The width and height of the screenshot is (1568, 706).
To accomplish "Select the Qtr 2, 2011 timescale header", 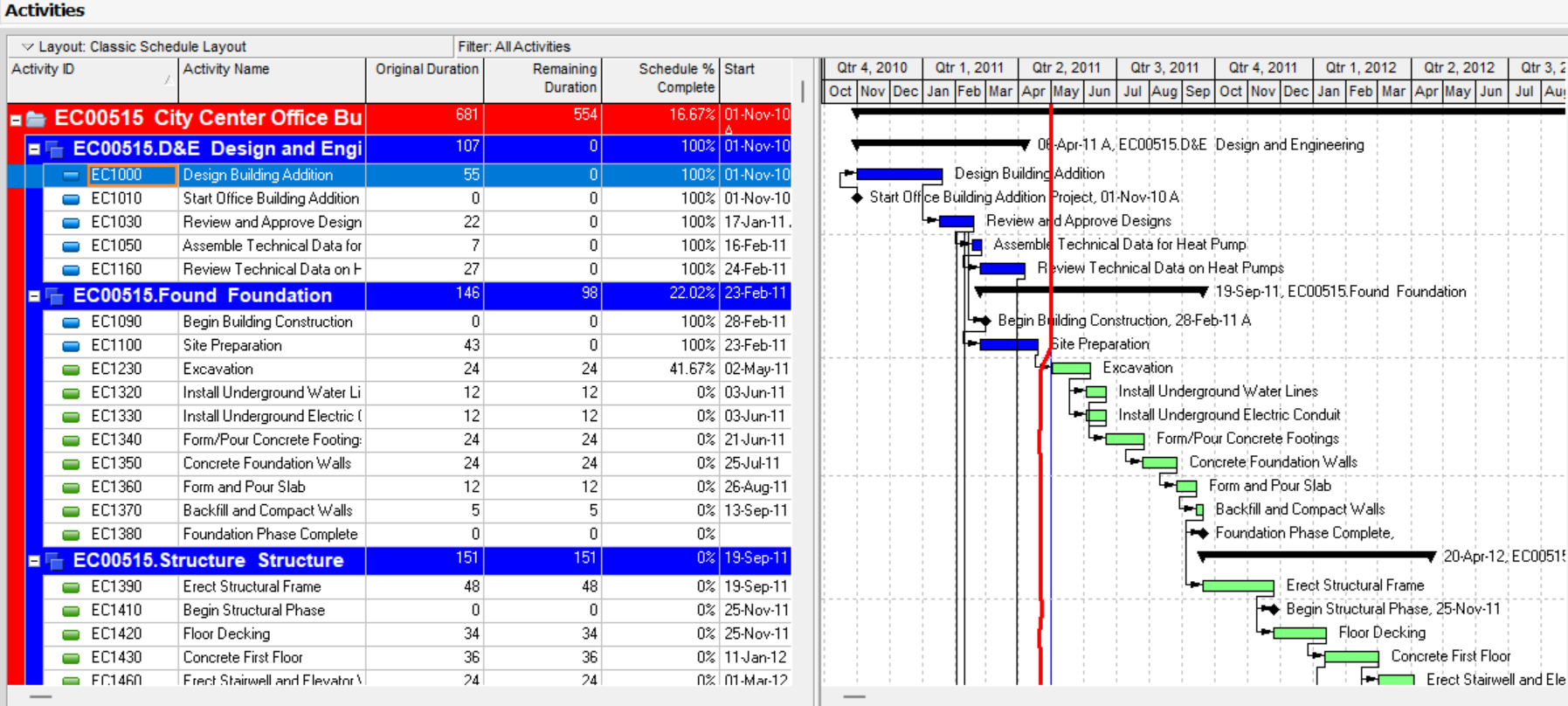I will pos(1066,68).
